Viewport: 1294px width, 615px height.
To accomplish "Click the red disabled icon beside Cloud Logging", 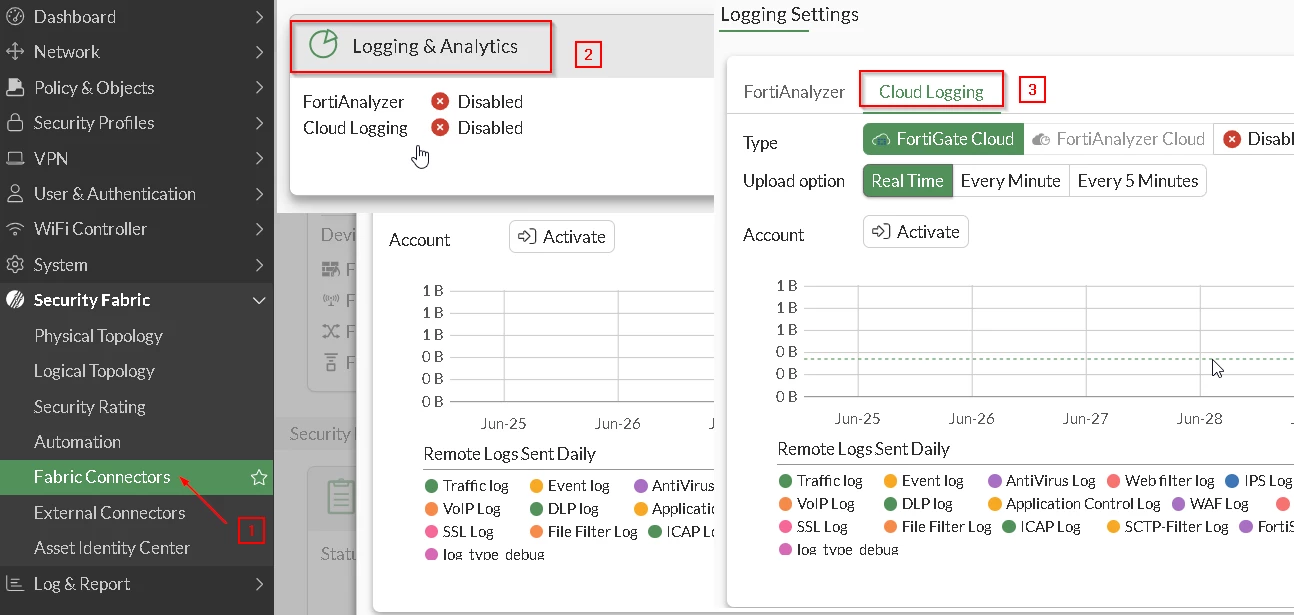I will coord(440,127).
